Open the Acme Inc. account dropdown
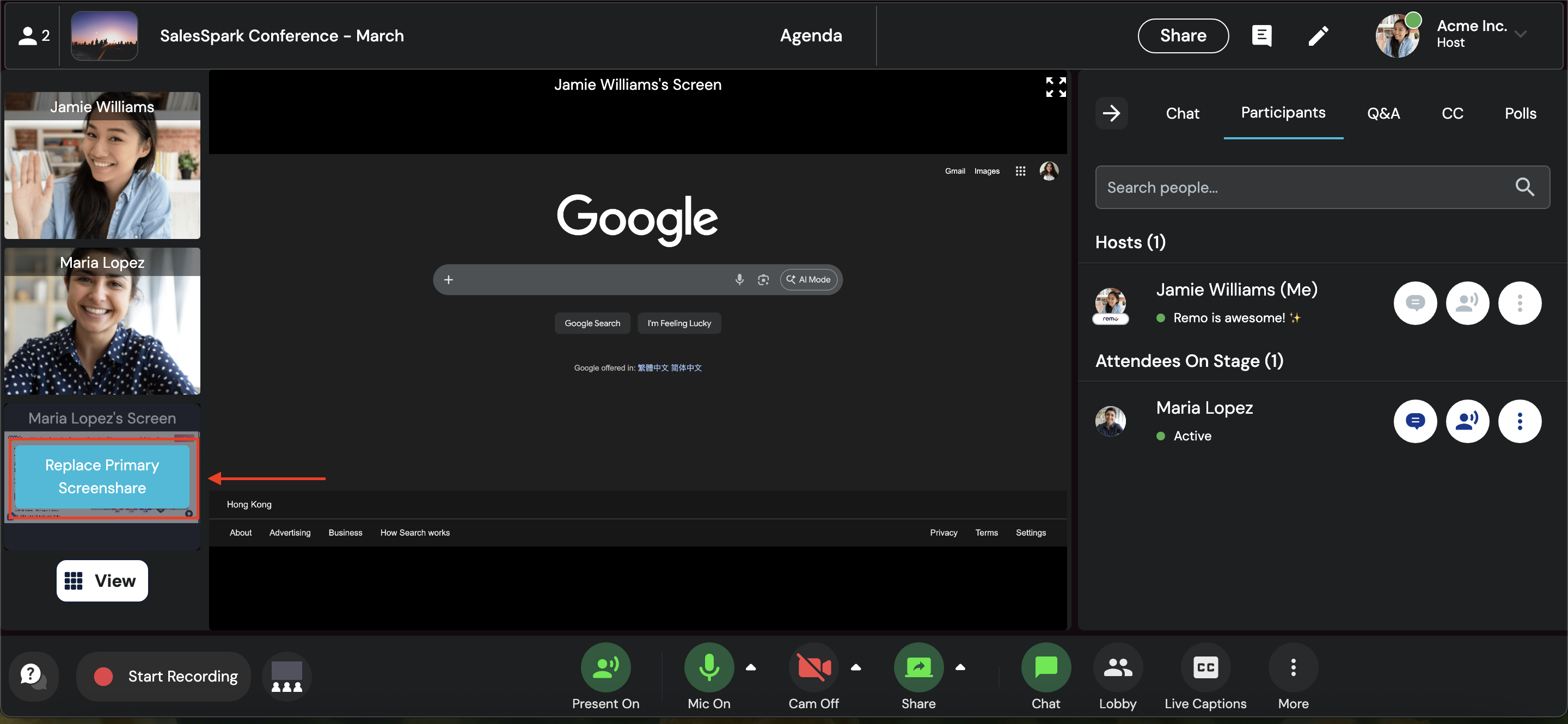1568x724 pixels. point(1520,35)
